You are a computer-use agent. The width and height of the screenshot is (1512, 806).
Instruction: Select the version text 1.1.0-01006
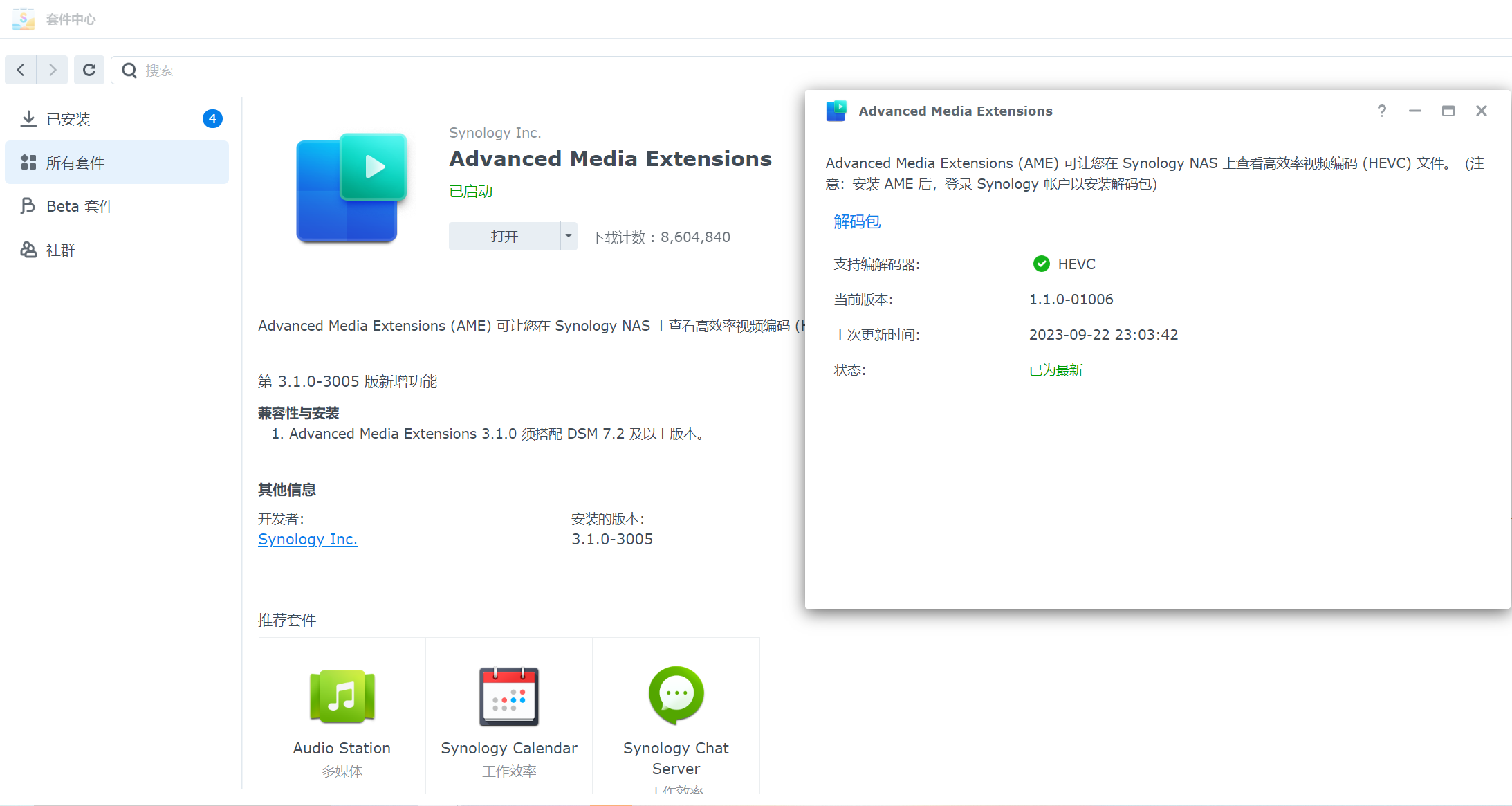coord(1071,300)
